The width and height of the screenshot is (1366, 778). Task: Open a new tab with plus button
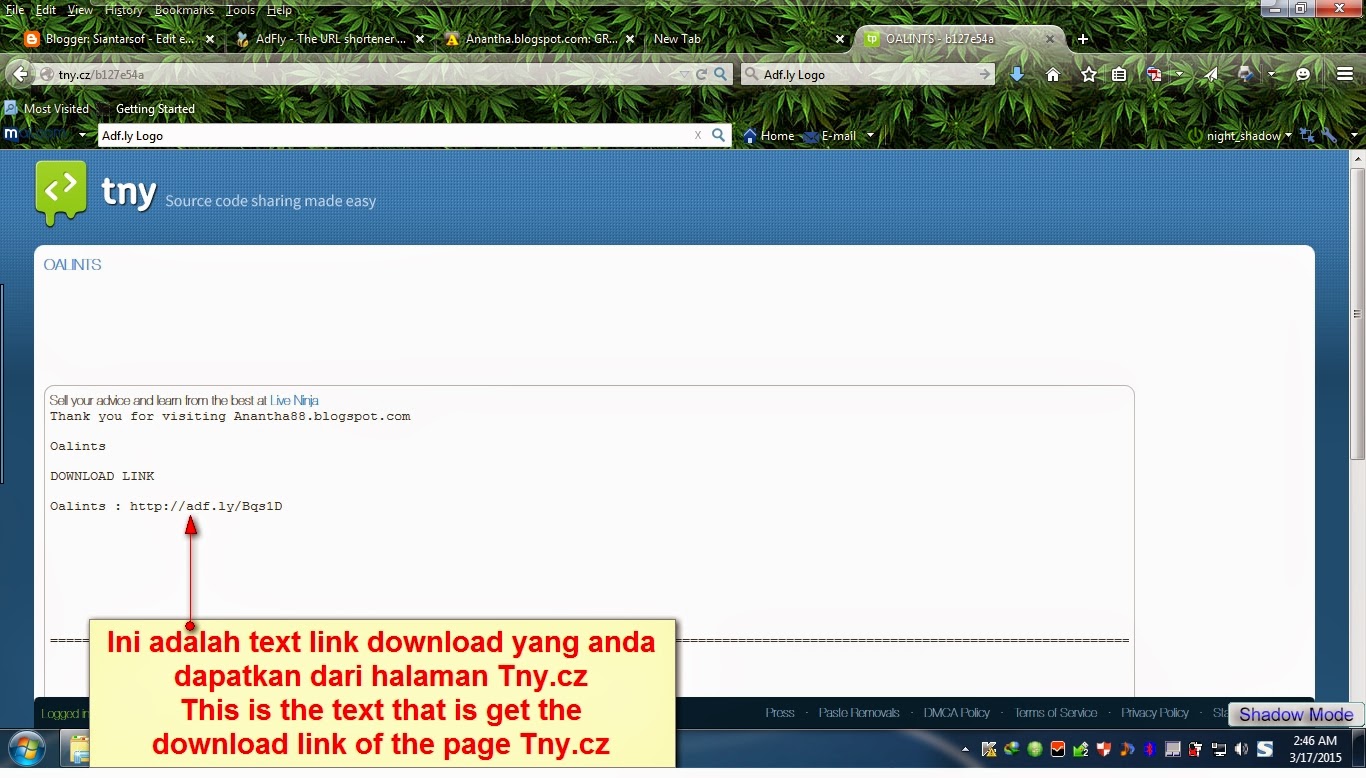(x=1082, y=39)
